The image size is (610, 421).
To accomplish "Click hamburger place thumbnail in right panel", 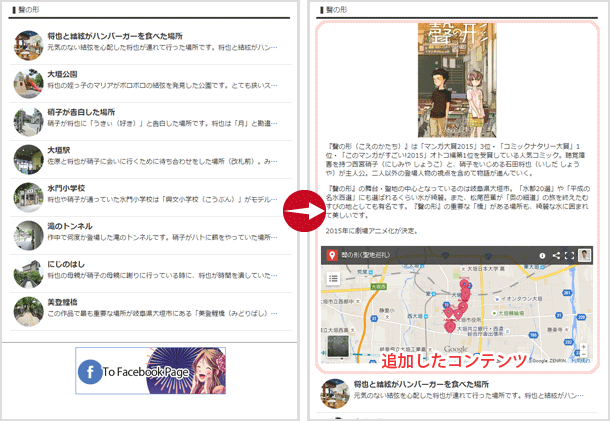I will 335,394.
